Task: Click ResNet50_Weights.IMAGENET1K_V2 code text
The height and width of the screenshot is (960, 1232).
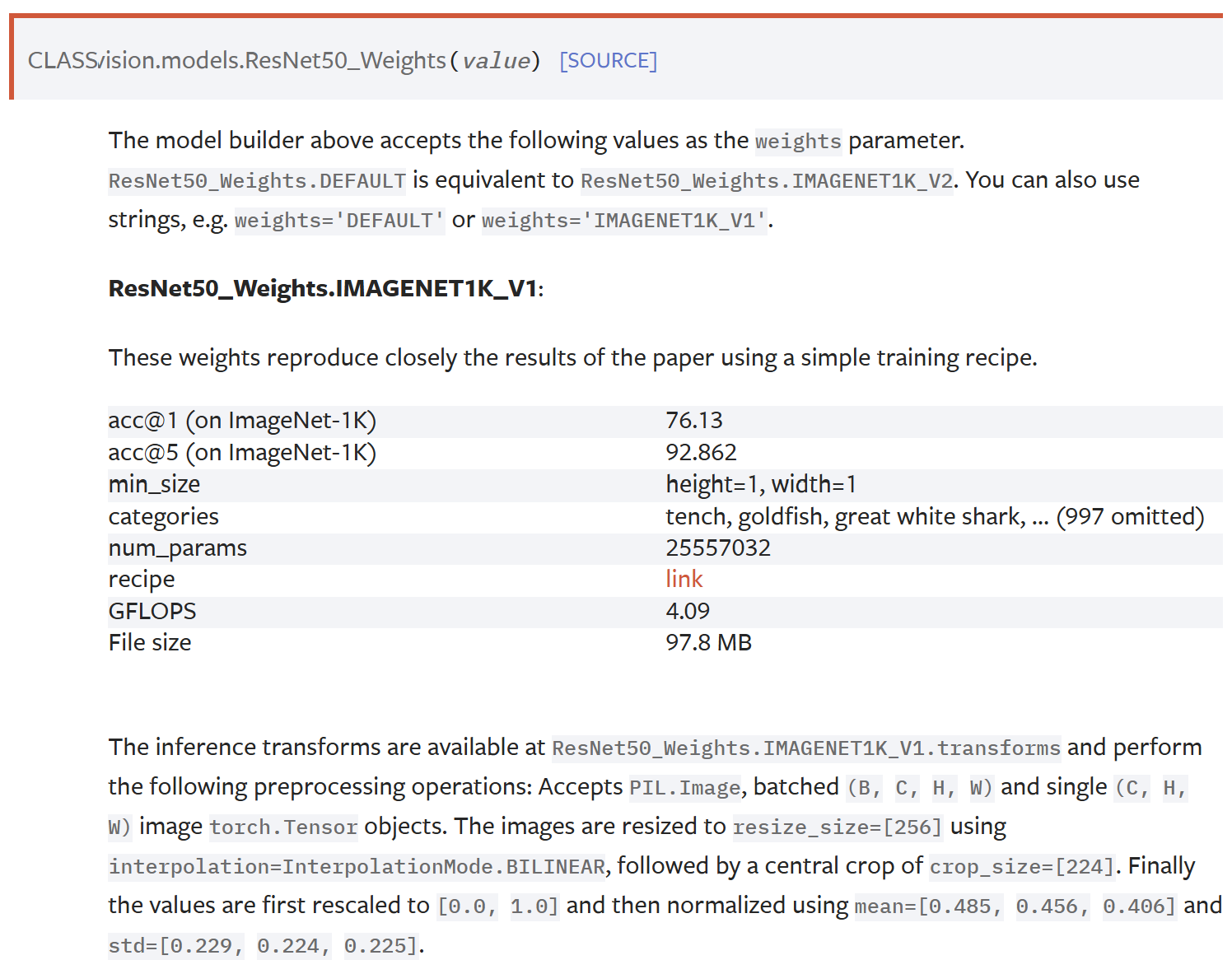Action: click(x=767, y=181)
